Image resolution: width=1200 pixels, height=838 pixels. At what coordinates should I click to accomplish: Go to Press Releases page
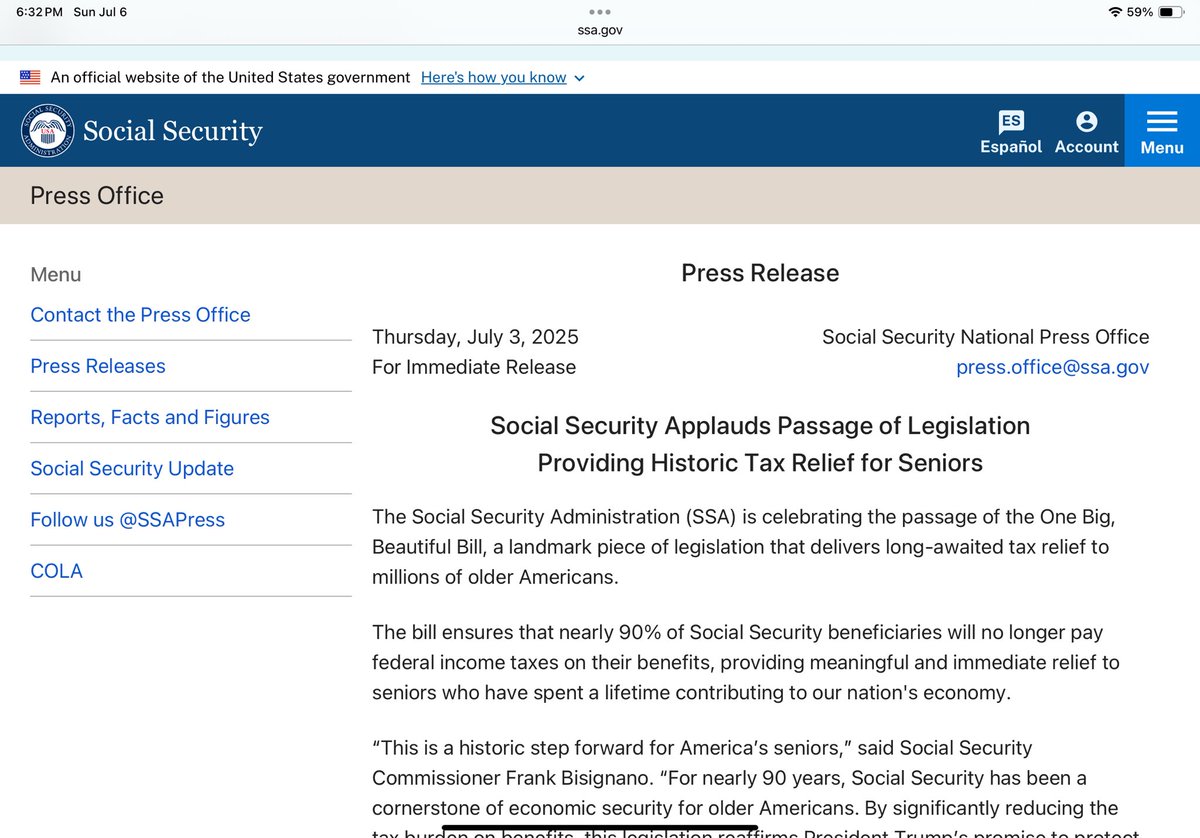(98, 366)
